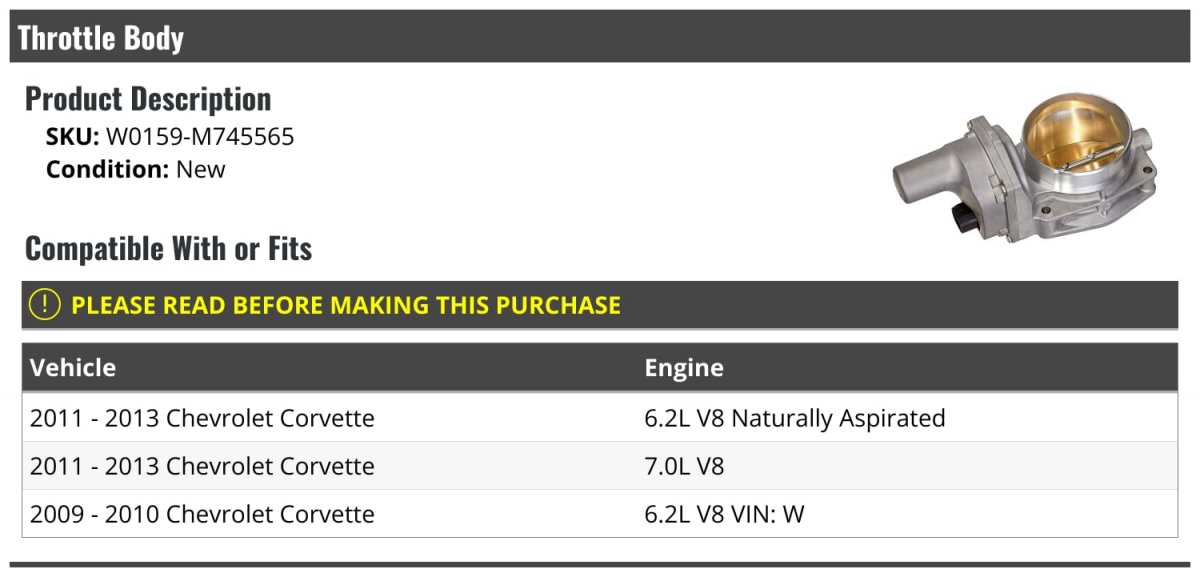This screenshot has width=1200, height=577.
Task: Select the SKU value W0159-M745565
Action: click(x=200, y=137)
